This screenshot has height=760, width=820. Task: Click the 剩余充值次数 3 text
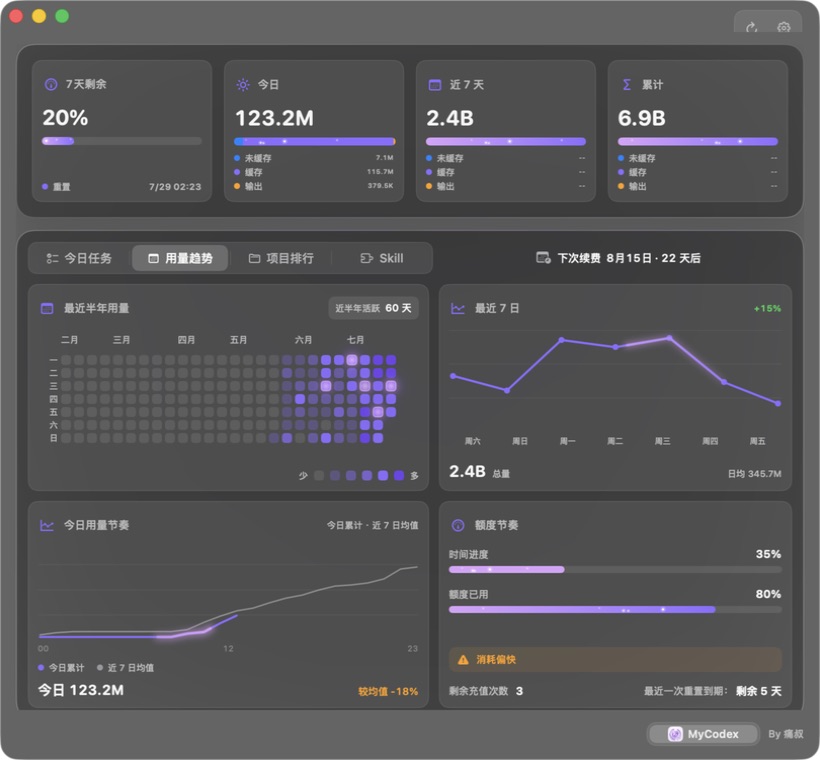(x=486, y=691)
